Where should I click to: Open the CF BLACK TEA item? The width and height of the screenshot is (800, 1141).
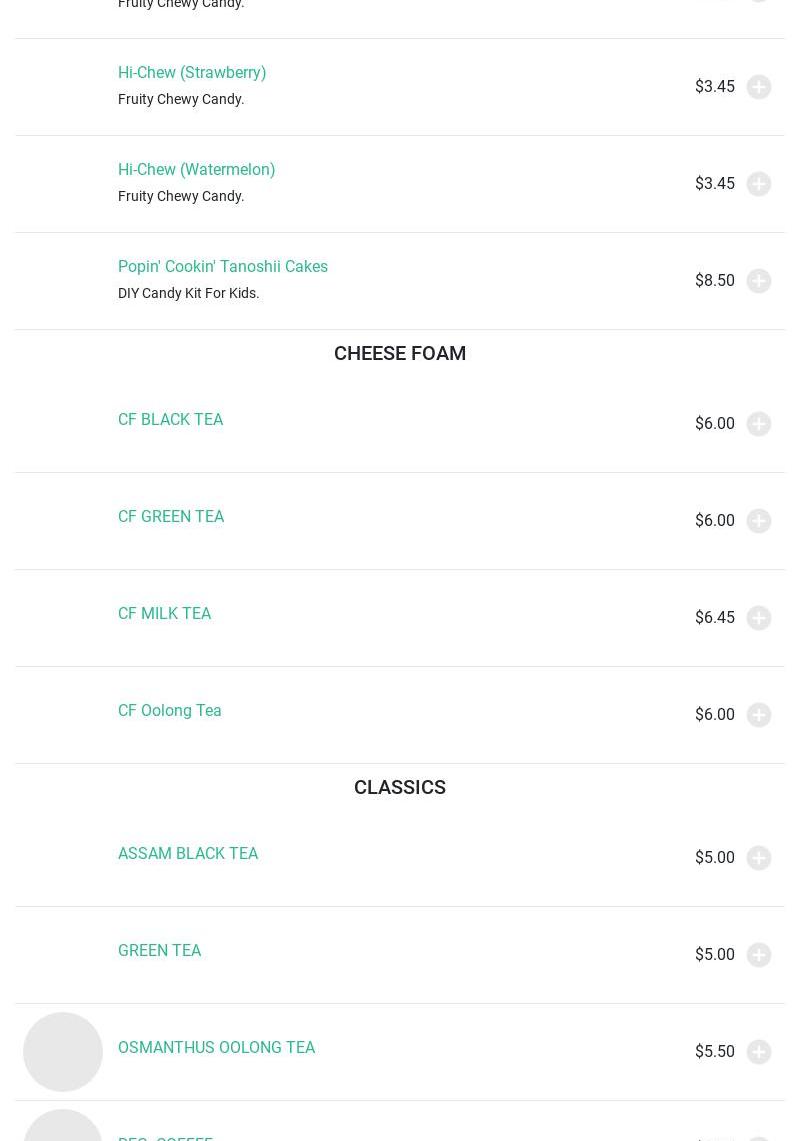170,420
